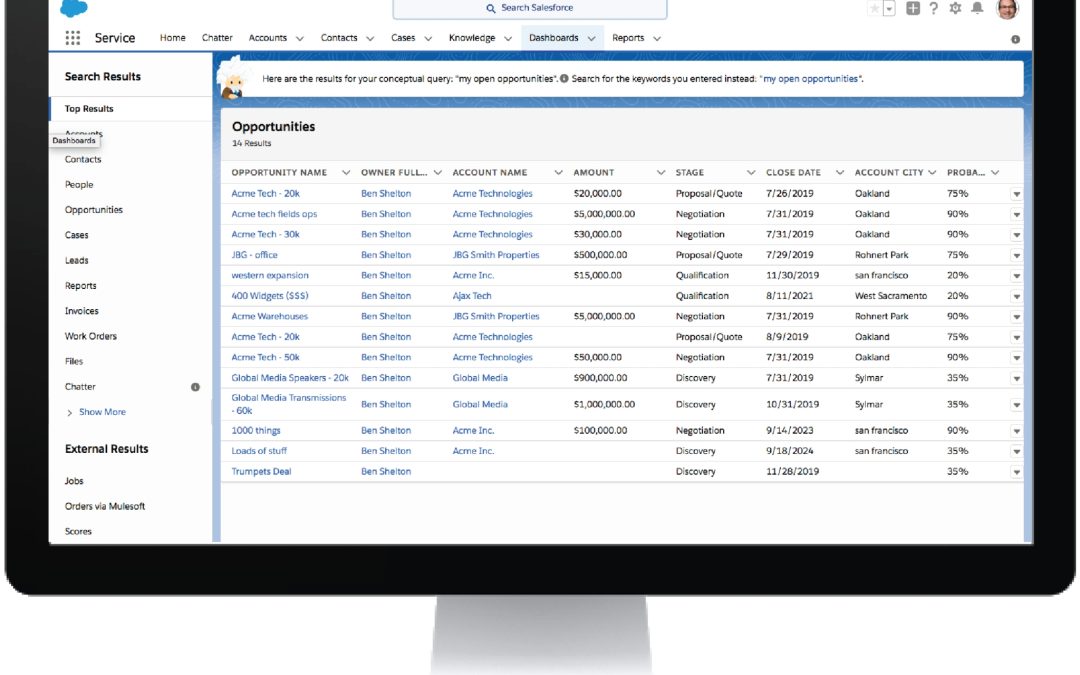Open the Loads of stuff opportunity

click(259, 451)
